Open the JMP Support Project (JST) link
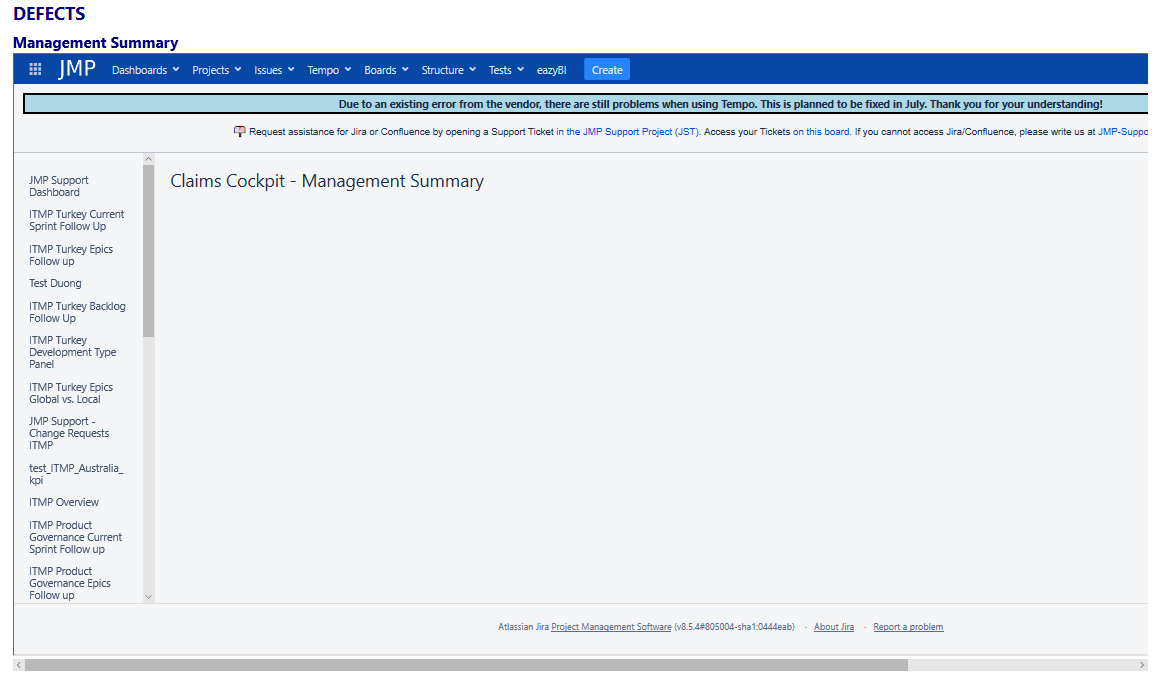Screen dimensions: 1165x685 coord(628,132)
